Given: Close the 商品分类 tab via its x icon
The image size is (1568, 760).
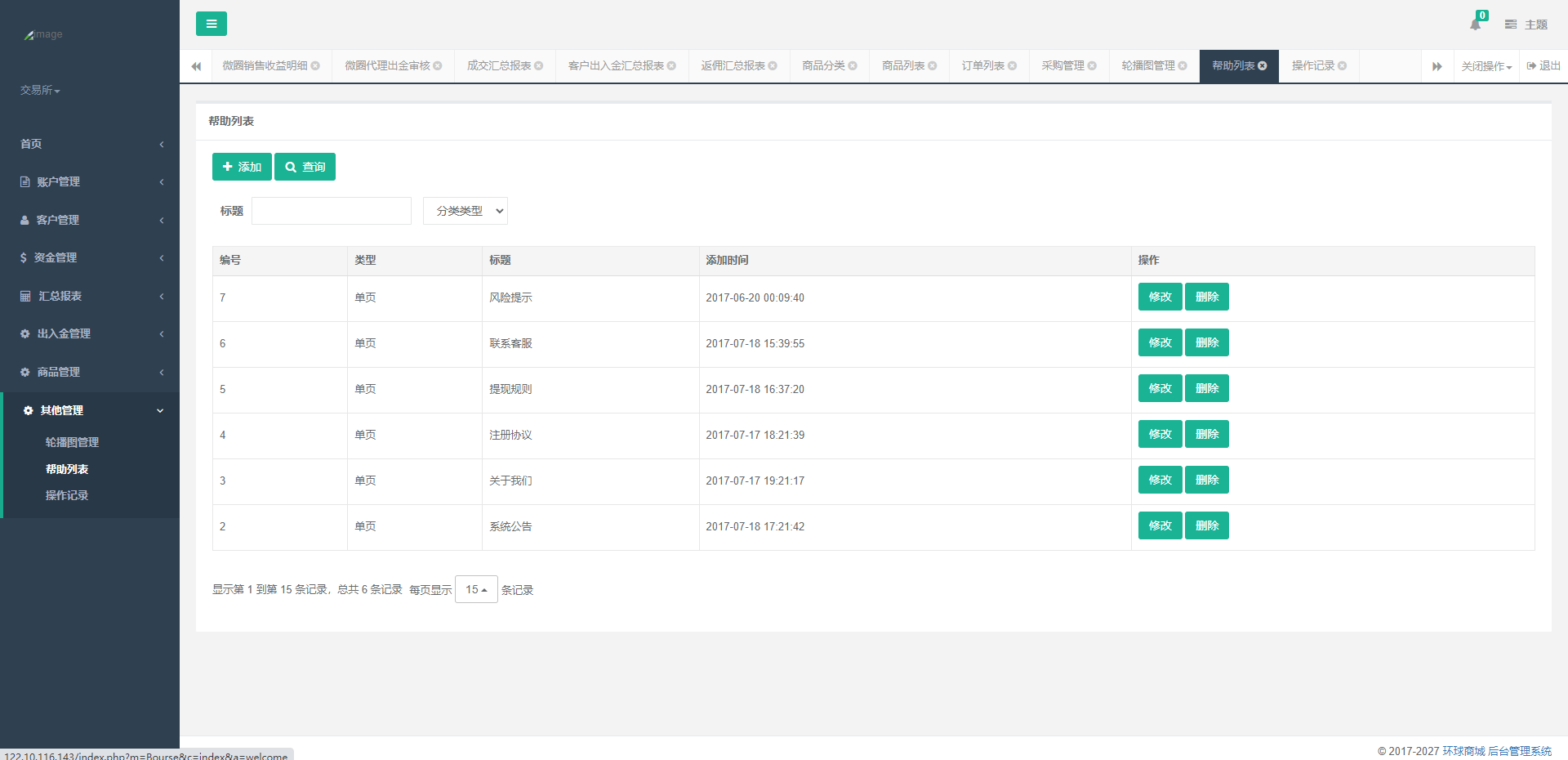Looking at the screenshot, I should point(853,66).
